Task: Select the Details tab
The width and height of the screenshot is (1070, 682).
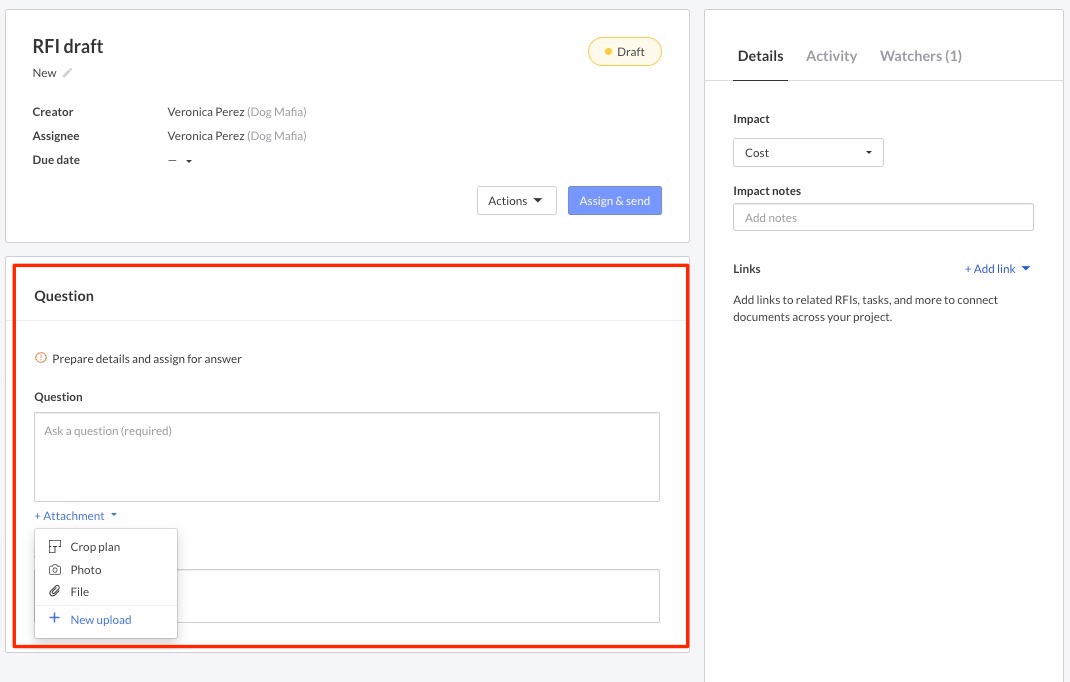Action: (x=760, y=56)
